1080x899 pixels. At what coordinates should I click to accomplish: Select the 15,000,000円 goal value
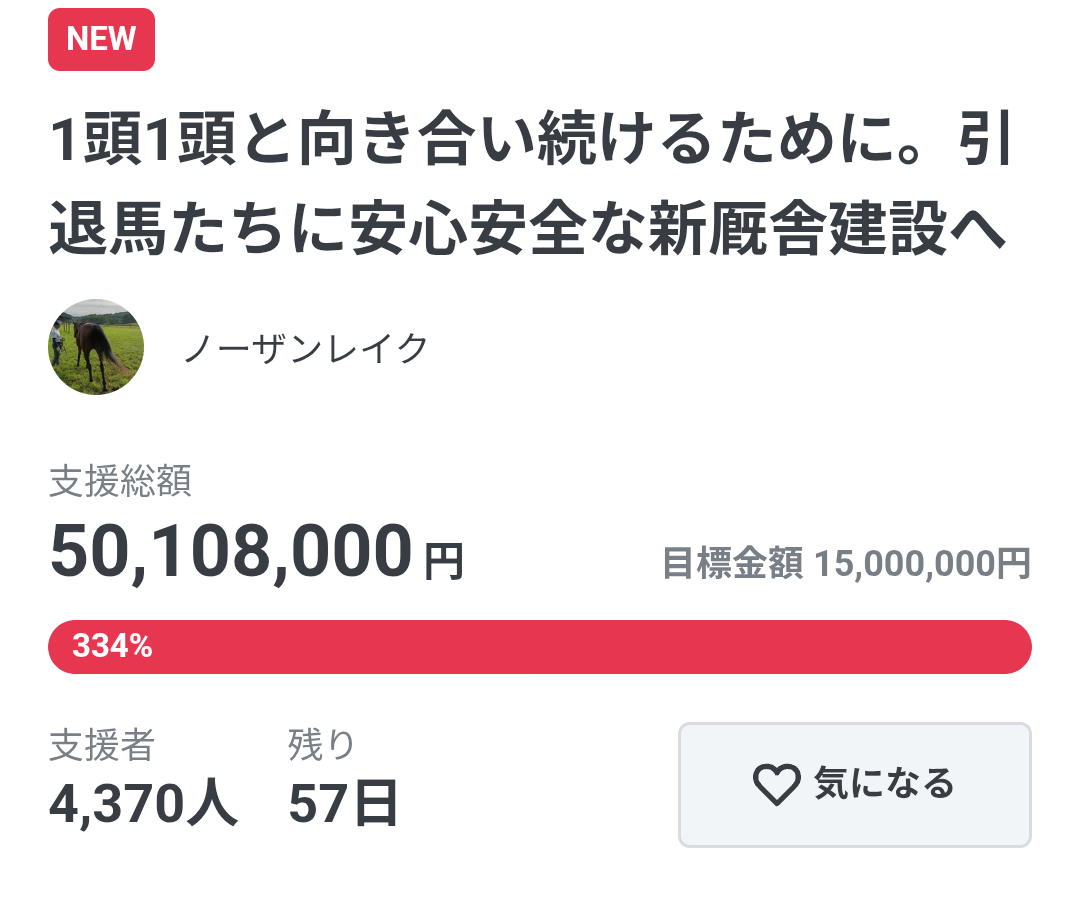coord(921,565)
